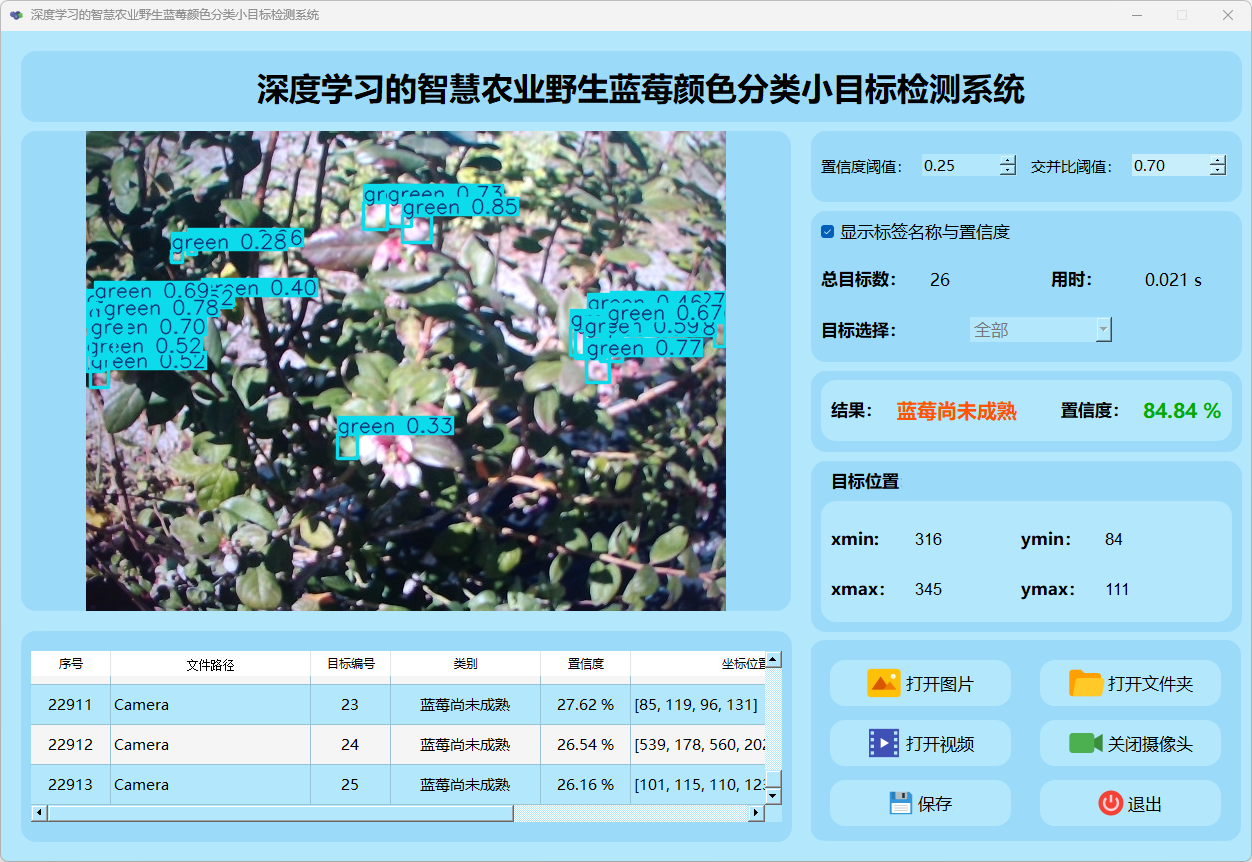Click the table's vertical scroll up arrow

click(773, 660)
